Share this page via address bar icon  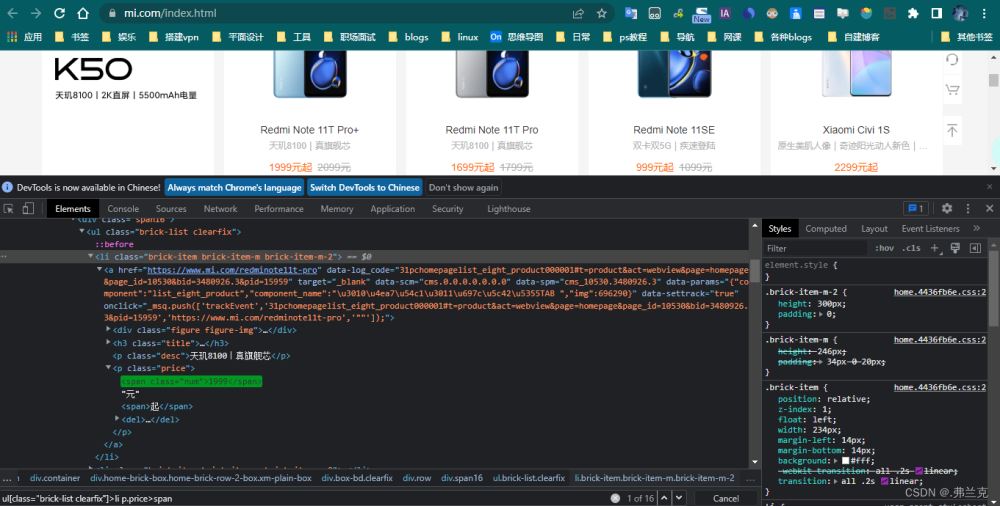(578, 13)
